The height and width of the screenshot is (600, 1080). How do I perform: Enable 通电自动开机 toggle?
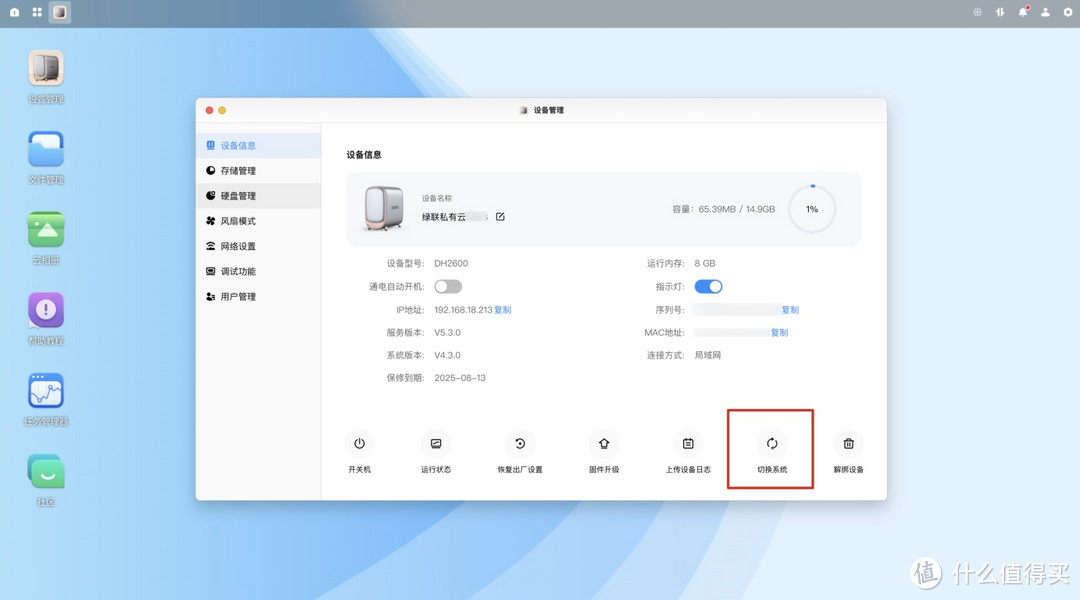click(x=448, y=286)
